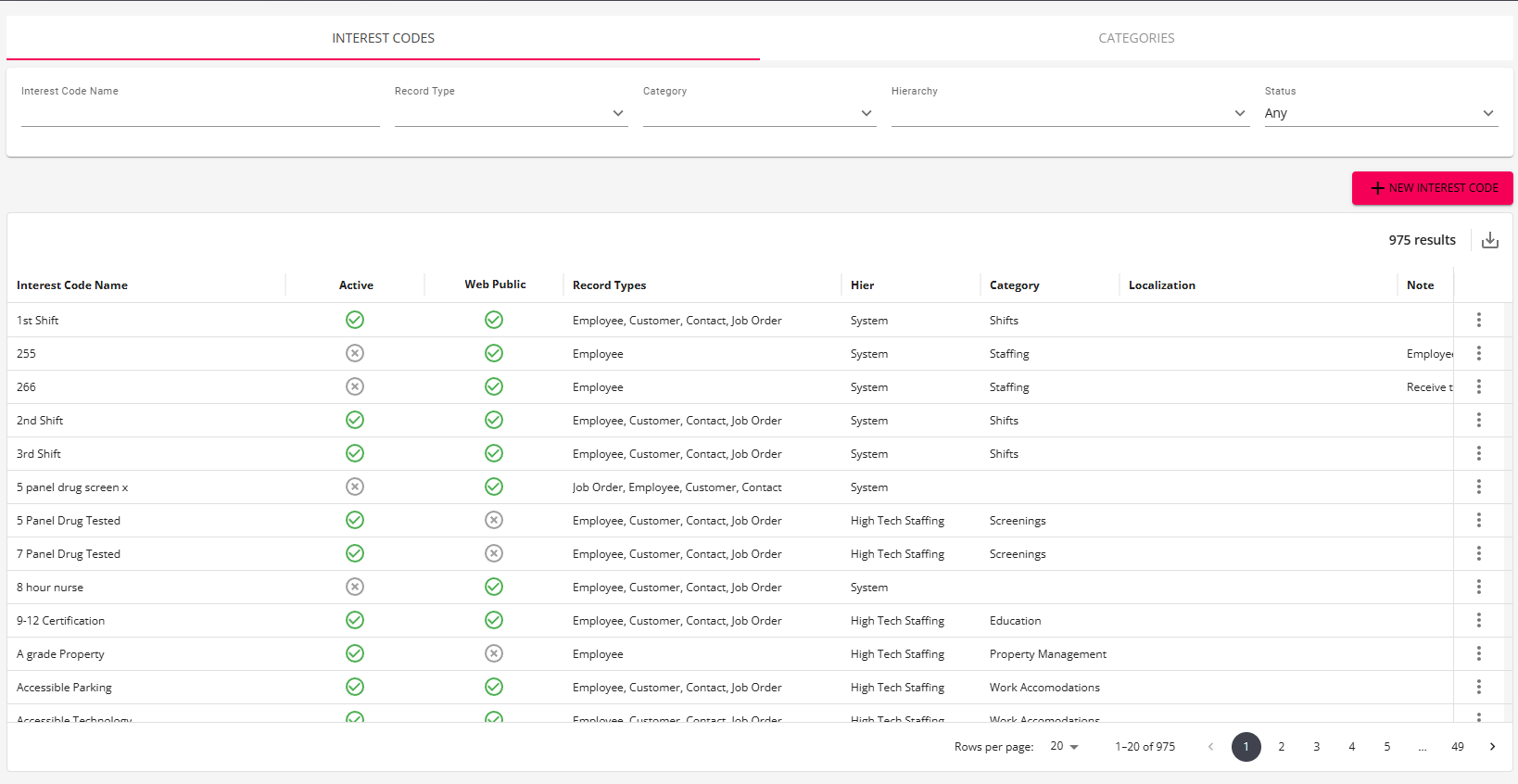Open the three-dot menu for 1st Shift

pyautogui.click(x=1478, y=320)
